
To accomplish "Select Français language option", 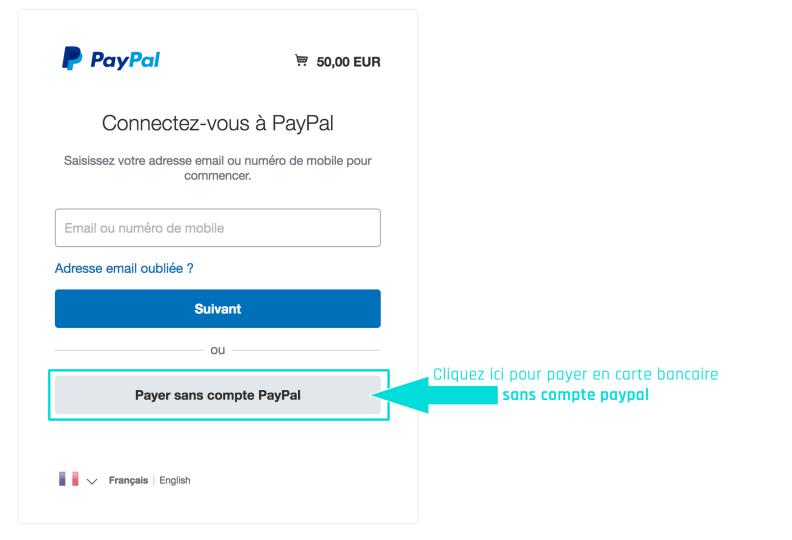I will 128,480.
